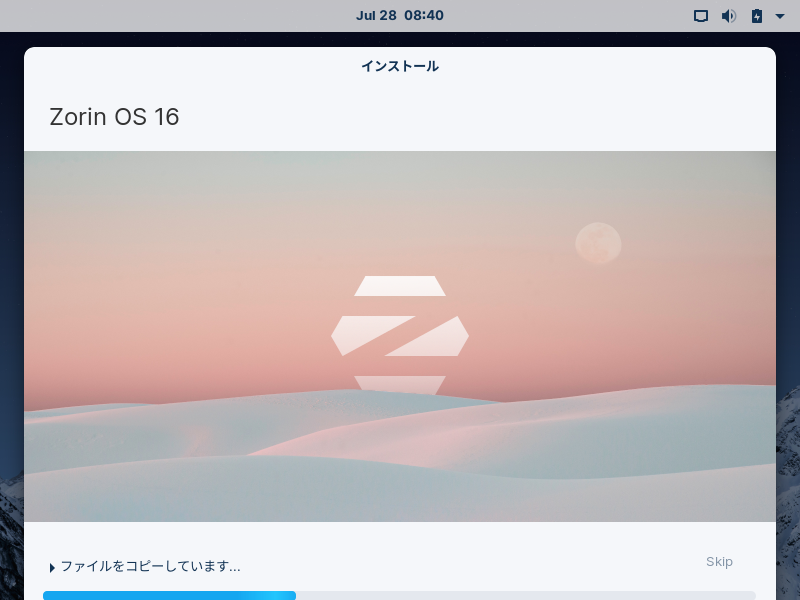
Task: Click the bottom stripe of the Zorin logo
Action: [x=400, y=385]
